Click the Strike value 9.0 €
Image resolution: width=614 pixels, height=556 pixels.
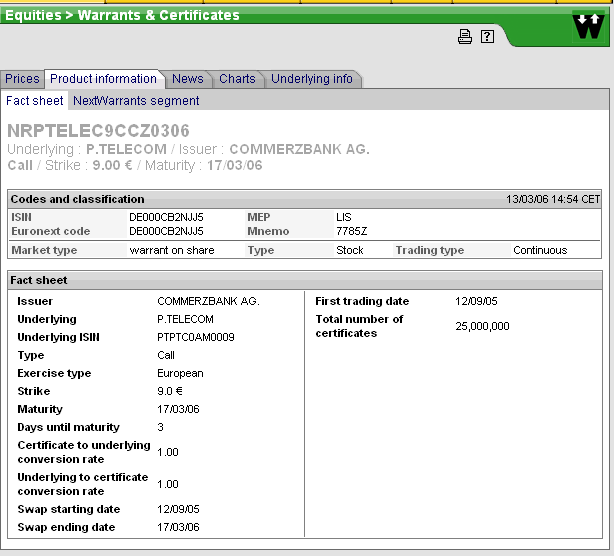click(x=170, y=391)
